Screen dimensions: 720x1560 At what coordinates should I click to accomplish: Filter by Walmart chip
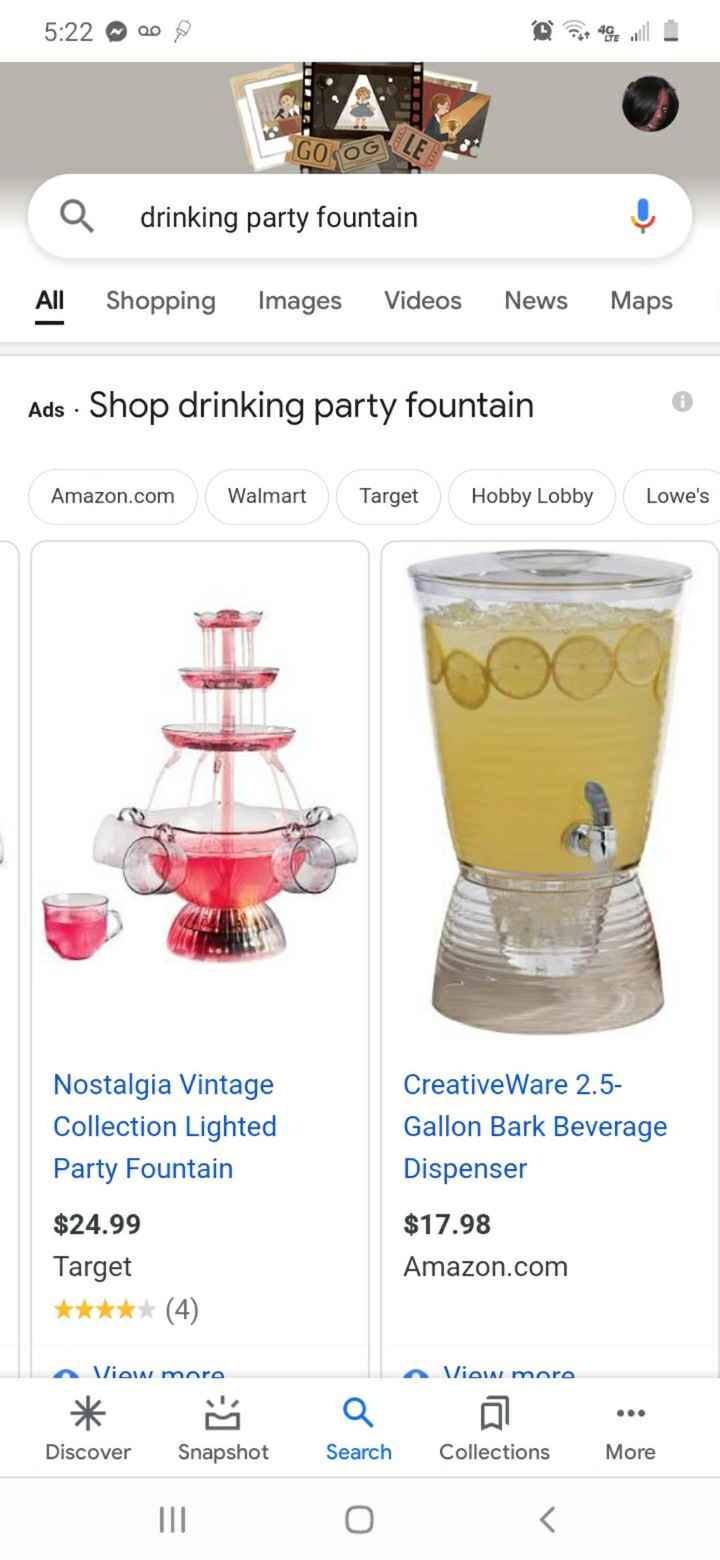click(x=267, y=496)
